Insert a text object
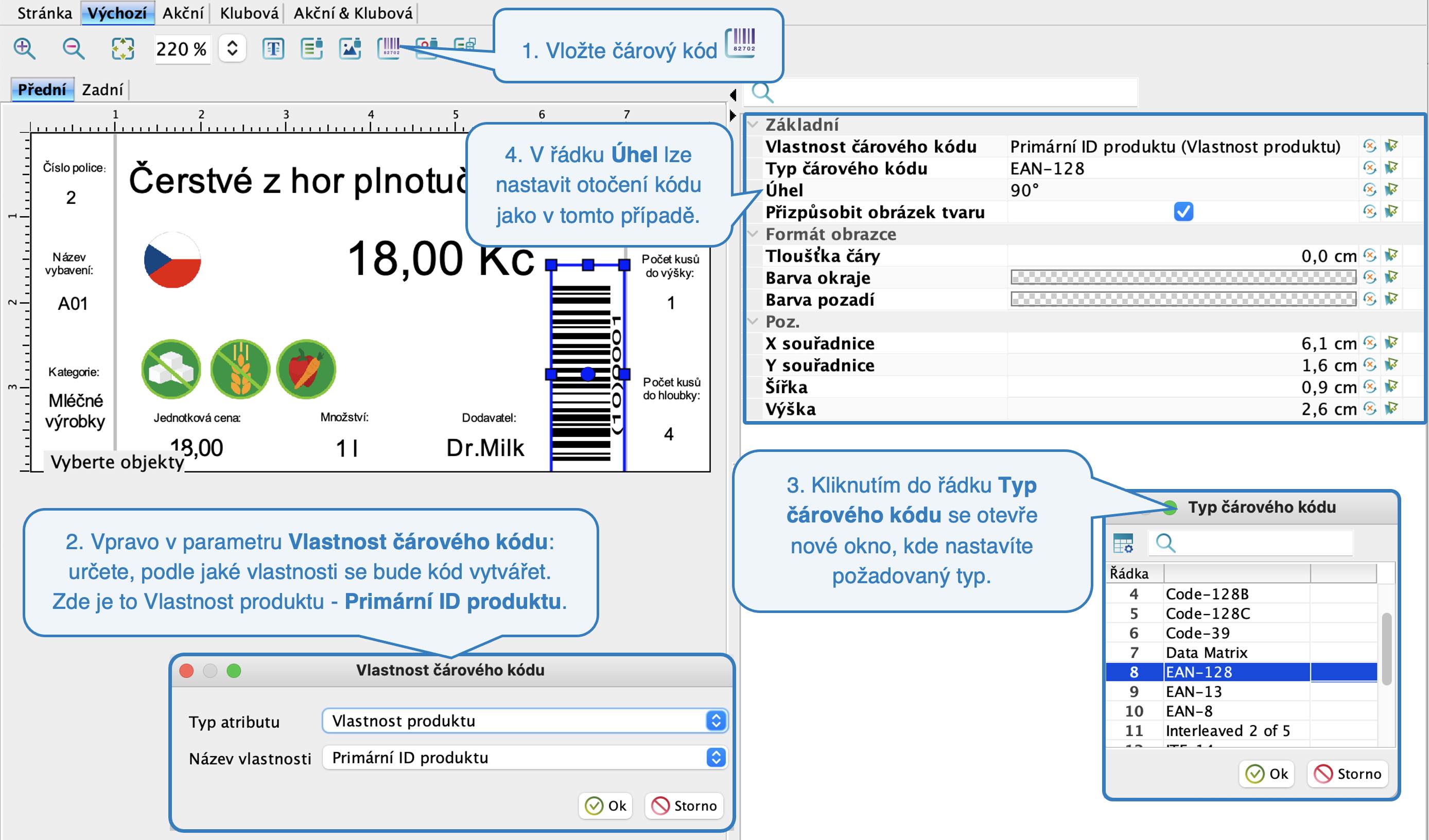Image resolution: width=1429 pixels, height=840 pixels. (273, 49)
